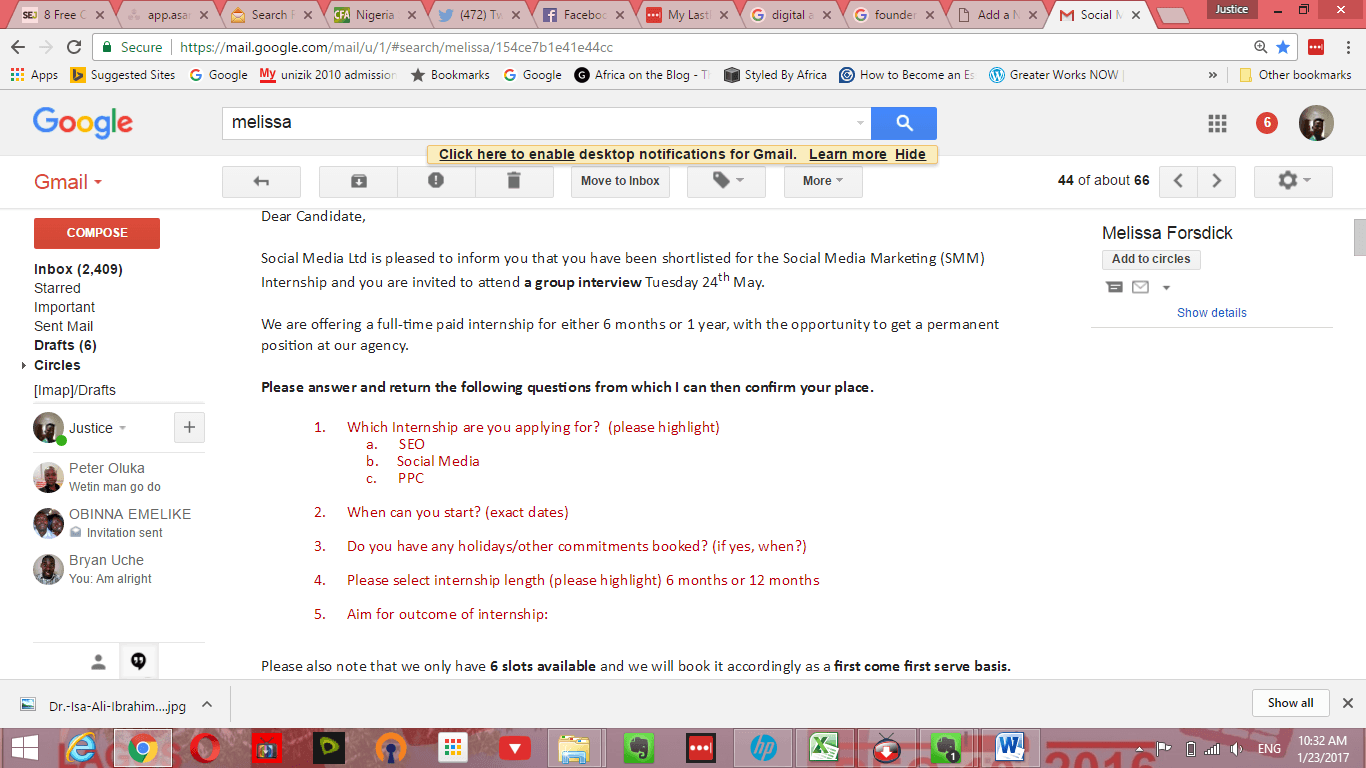View the 6 Google notifications badge
Screen dimensions: 1366x768
(x=1267, y=123)
